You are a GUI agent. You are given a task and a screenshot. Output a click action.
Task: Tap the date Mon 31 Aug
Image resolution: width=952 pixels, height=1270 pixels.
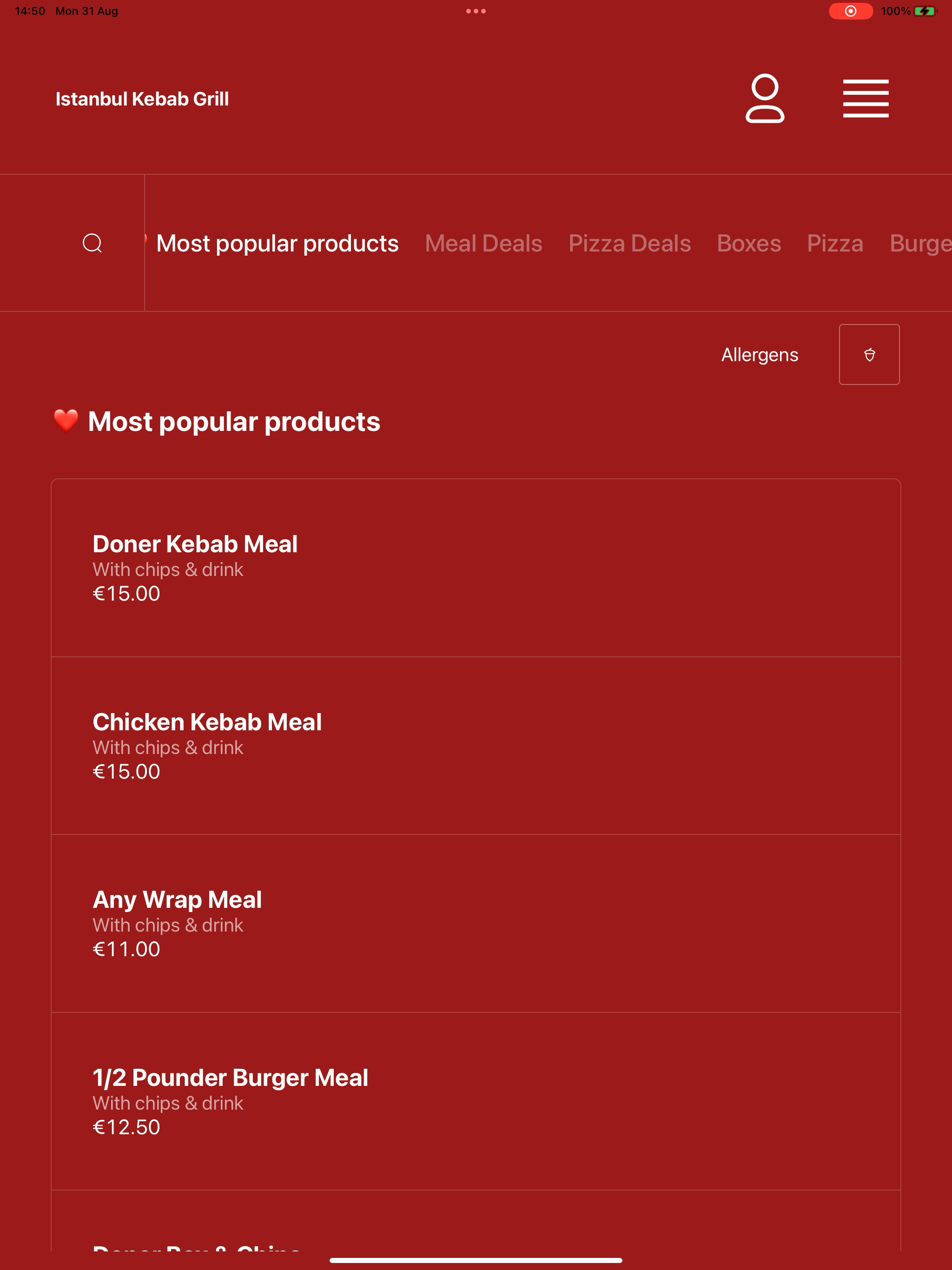[87, 11]
